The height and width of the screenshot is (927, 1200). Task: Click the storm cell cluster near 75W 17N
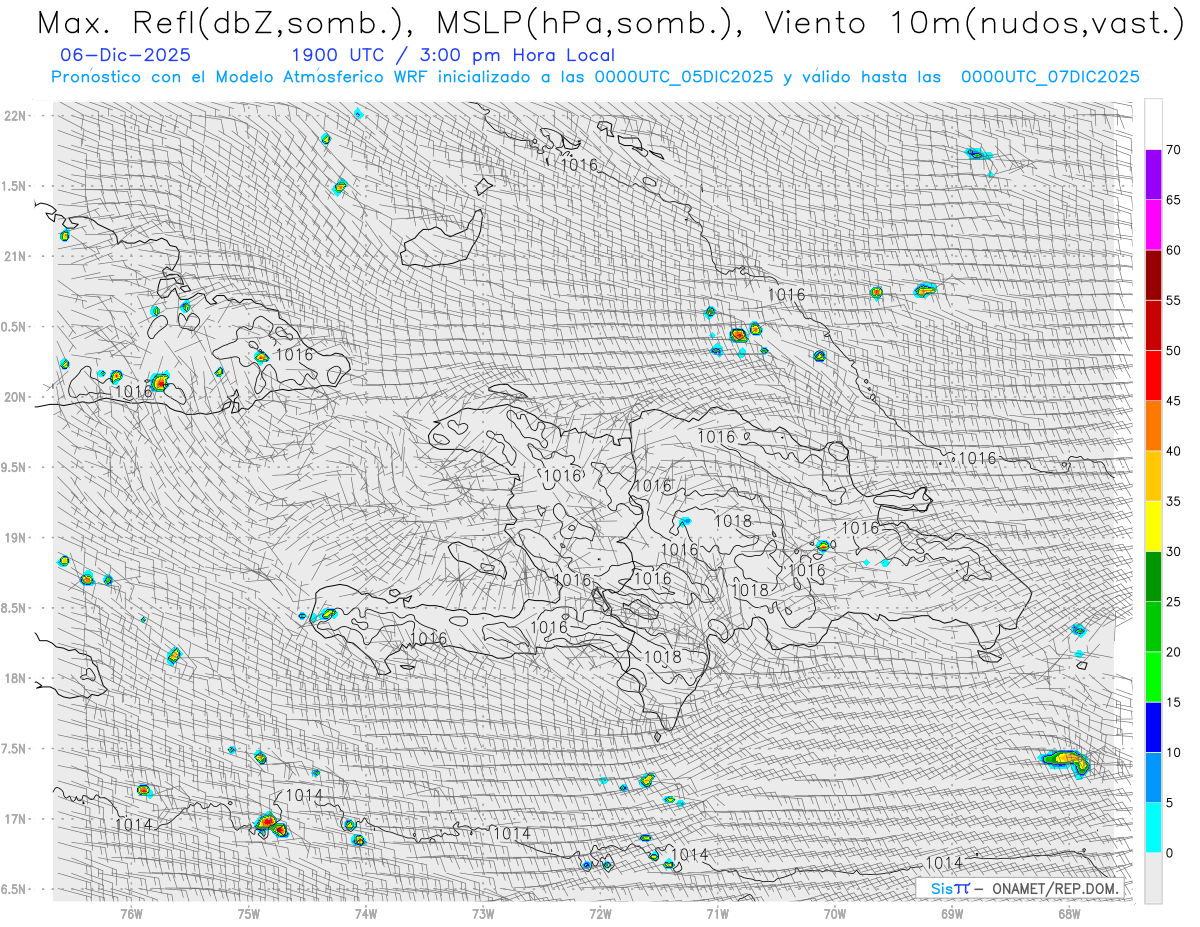point(270,825)
